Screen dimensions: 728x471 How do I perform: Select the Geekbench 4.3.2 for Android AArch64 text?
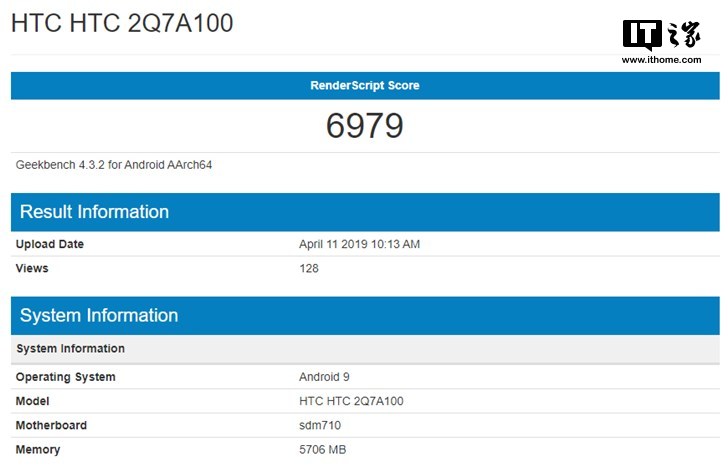pos(114,165)
